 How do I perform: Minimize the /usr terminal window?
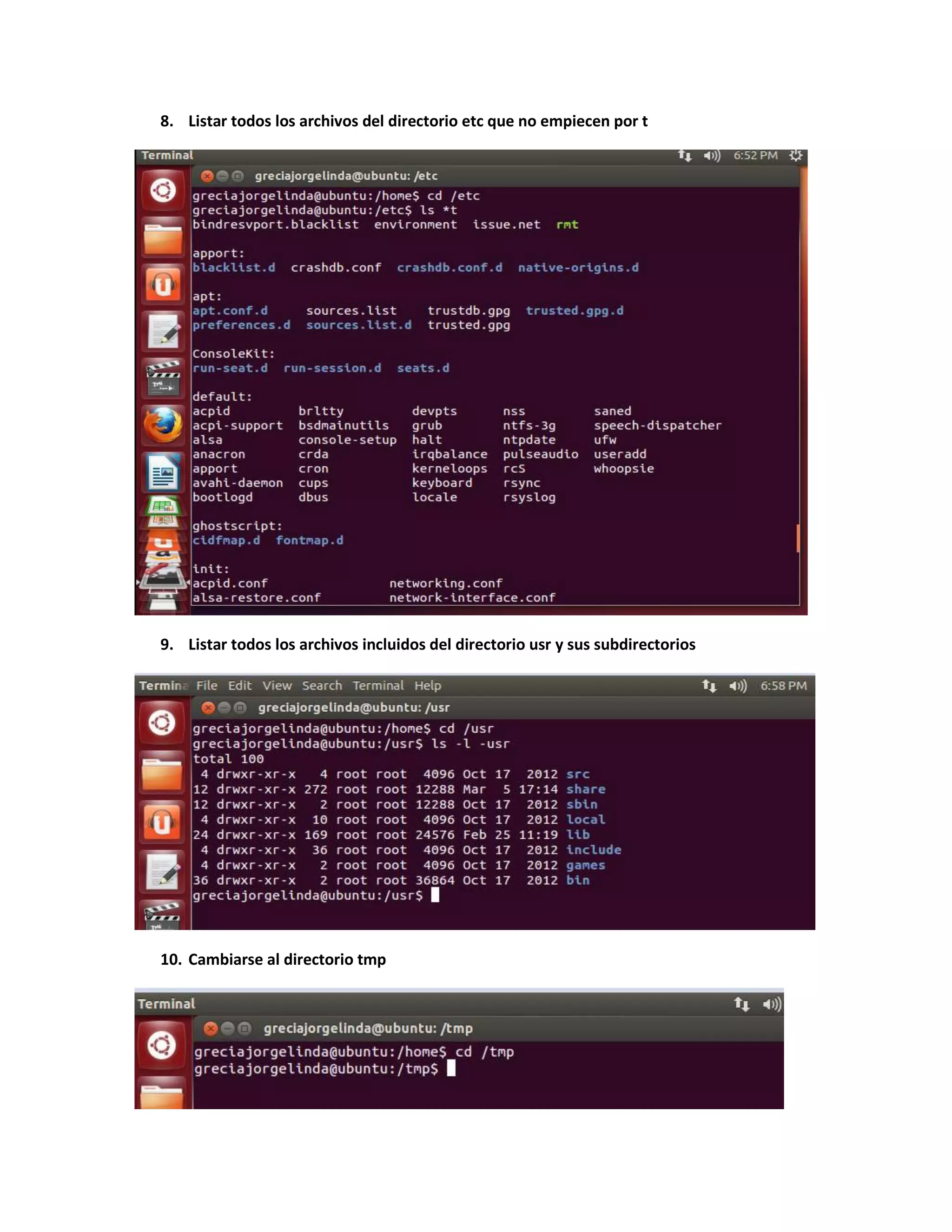click(x=225, y=708)
